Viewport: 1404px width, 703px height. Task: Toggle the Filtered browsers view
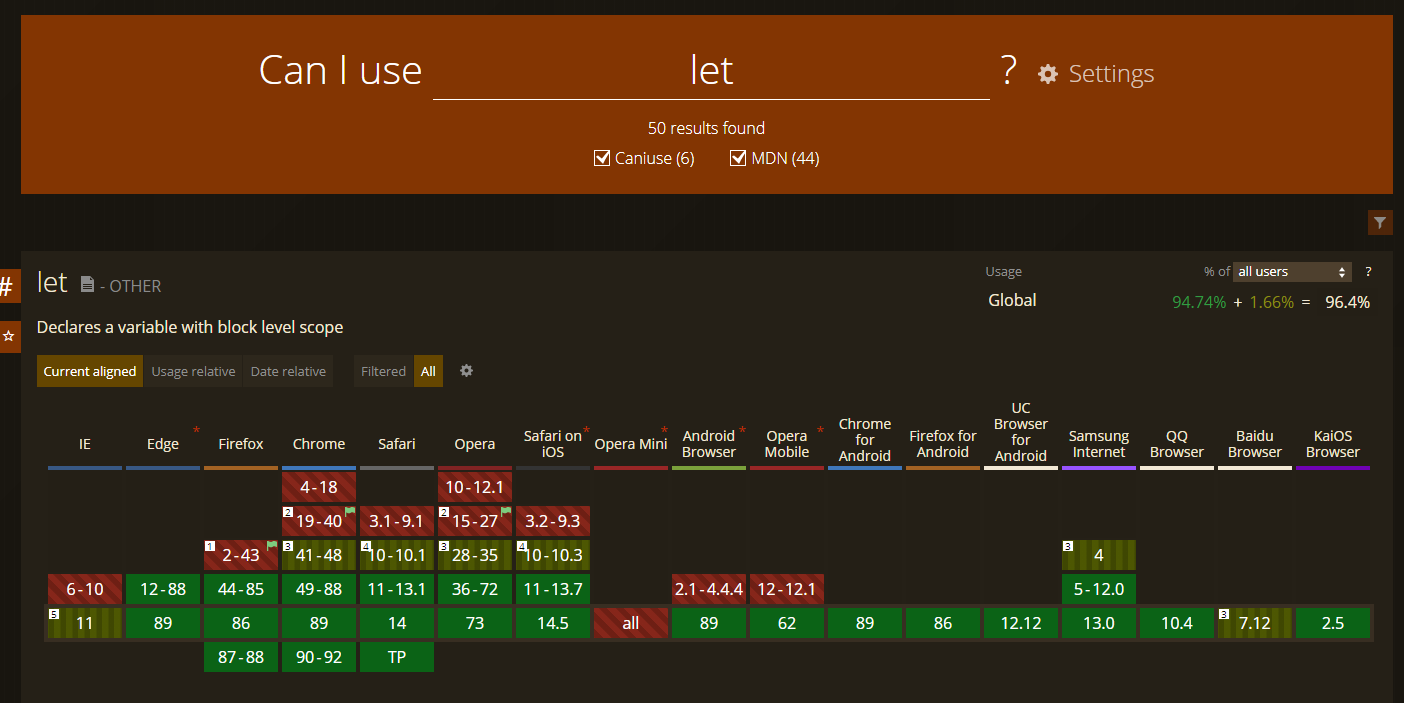[383, 371]
